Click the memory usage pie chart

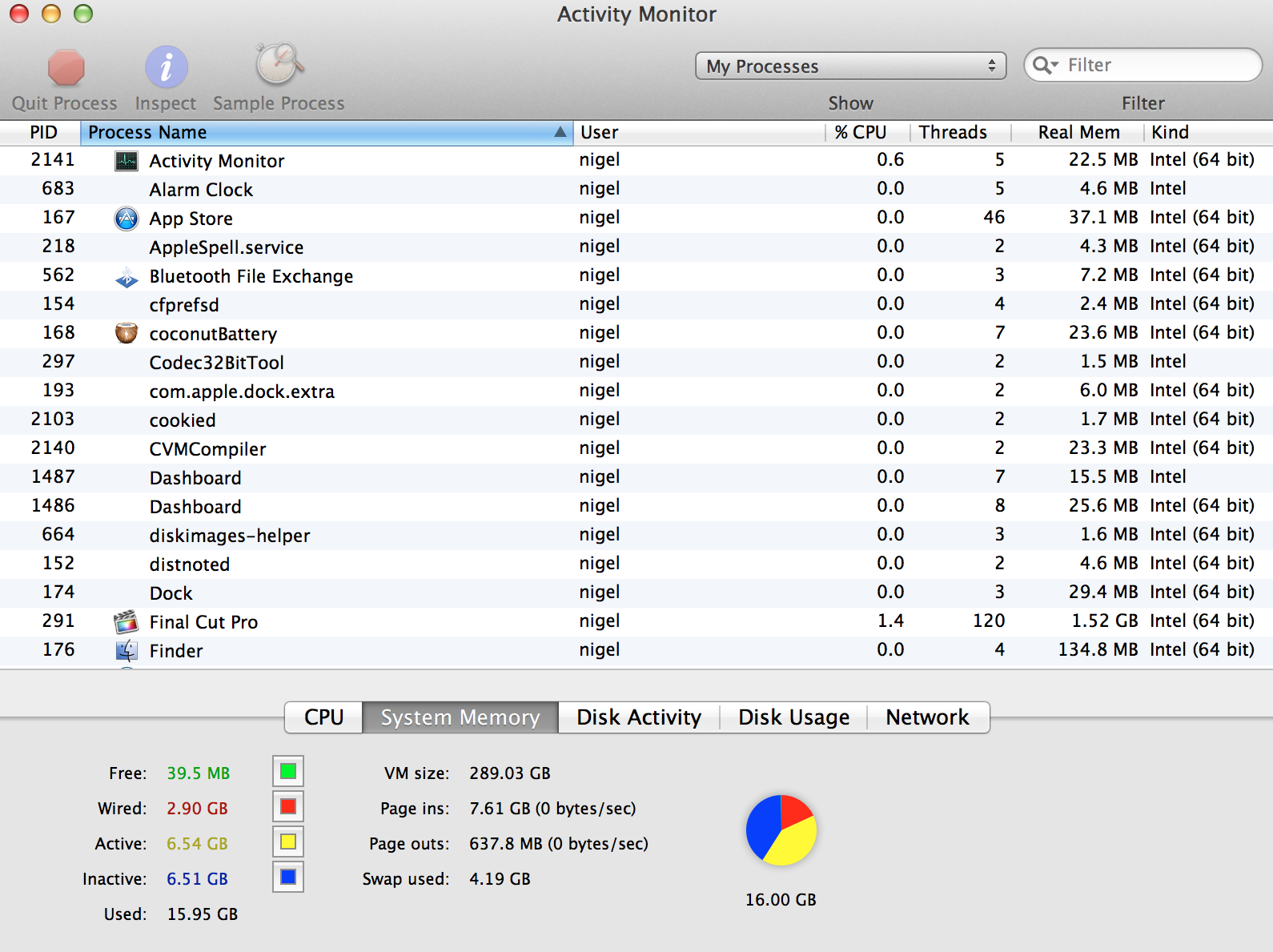click(781, 830)
